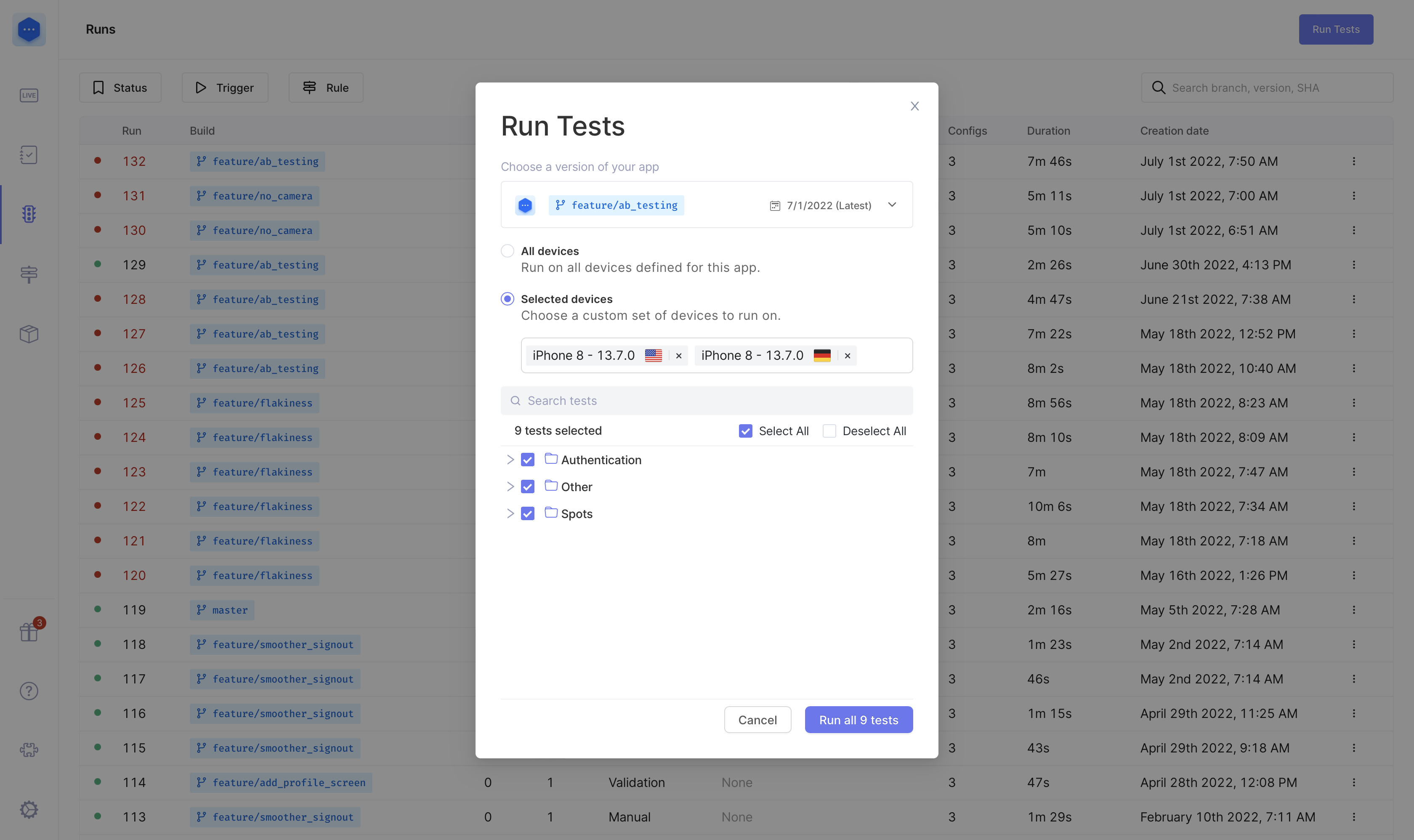1414x840 pixels.
Task: Click the Run all 9 tests button
Action: click(858, 720)
